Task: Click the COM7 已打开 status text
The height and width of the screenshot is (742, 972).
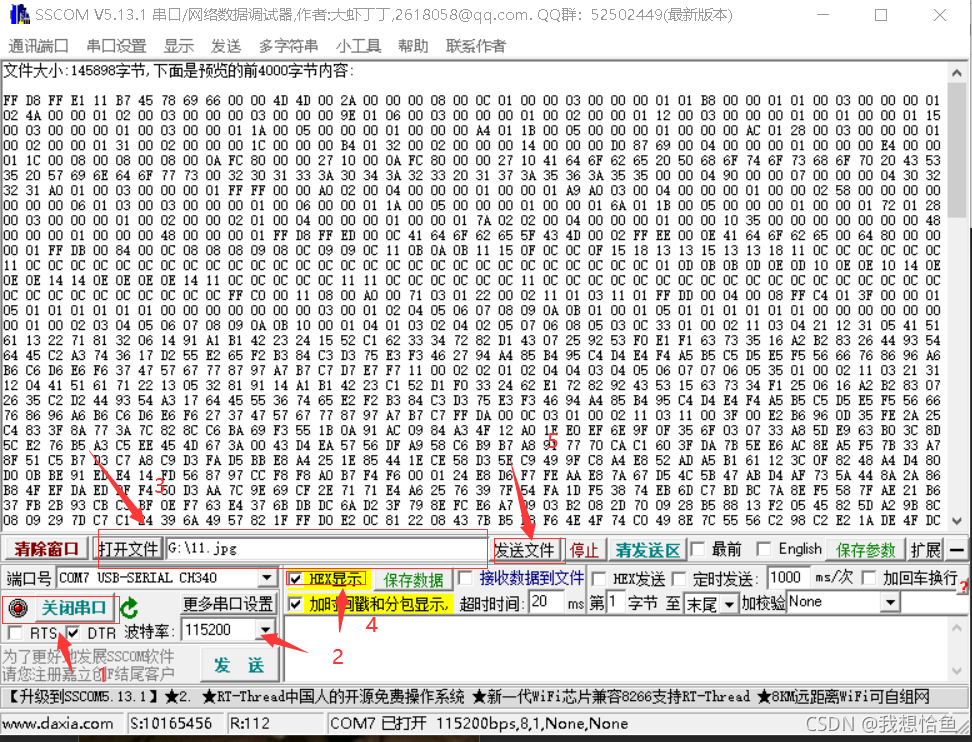Action: point(478,723)
